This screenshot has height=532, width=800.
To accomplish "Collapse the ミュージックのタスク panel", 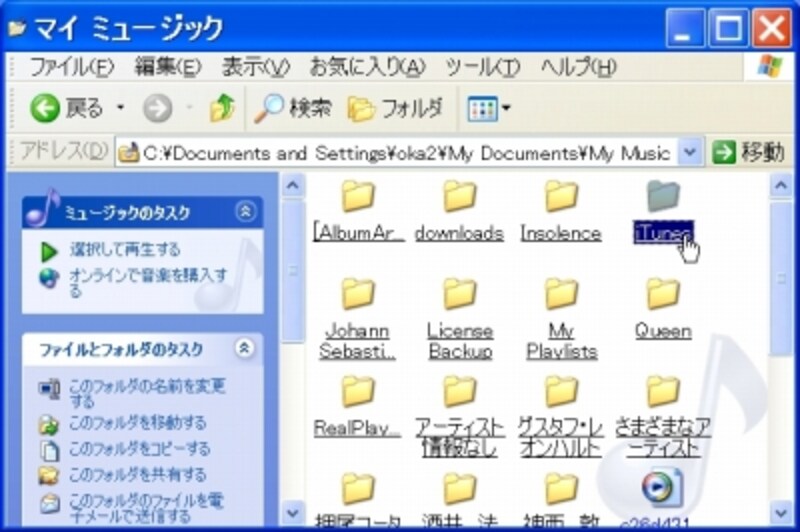I will click(x=245, y=211).
